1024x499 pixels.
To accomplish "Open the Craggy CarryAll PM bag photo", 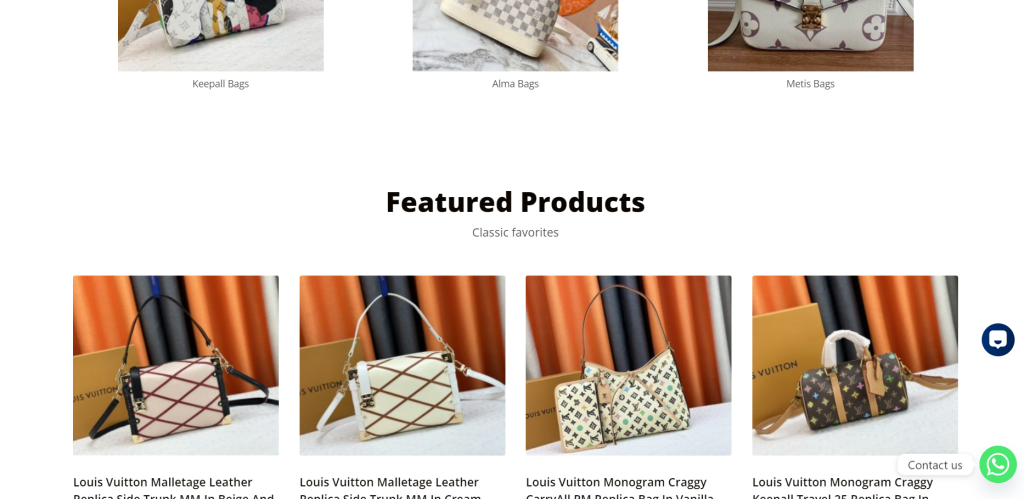I will click(x=628, y=365).
